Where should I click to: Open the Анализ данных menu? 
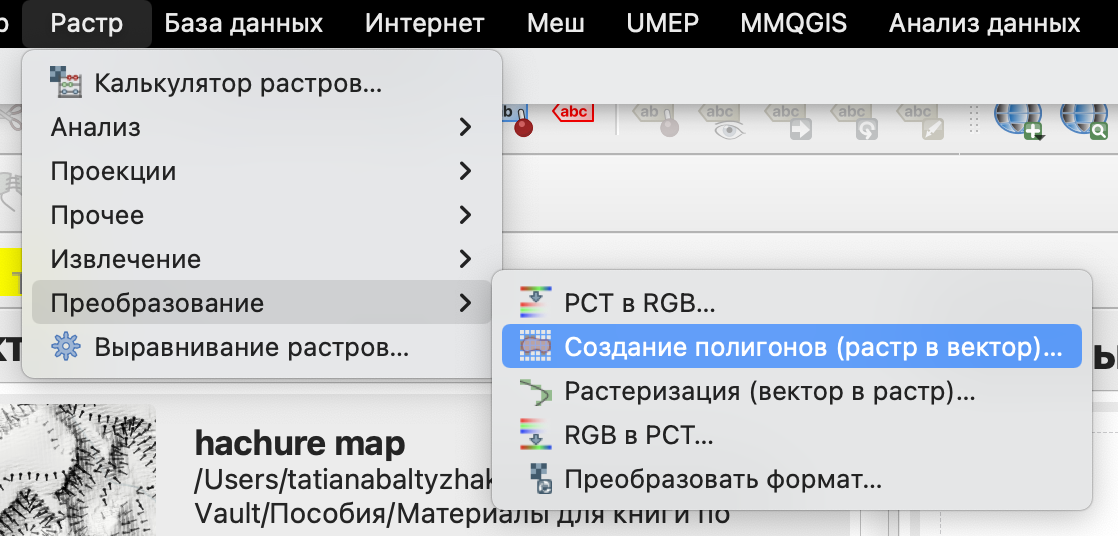click(x=984, y=23)
